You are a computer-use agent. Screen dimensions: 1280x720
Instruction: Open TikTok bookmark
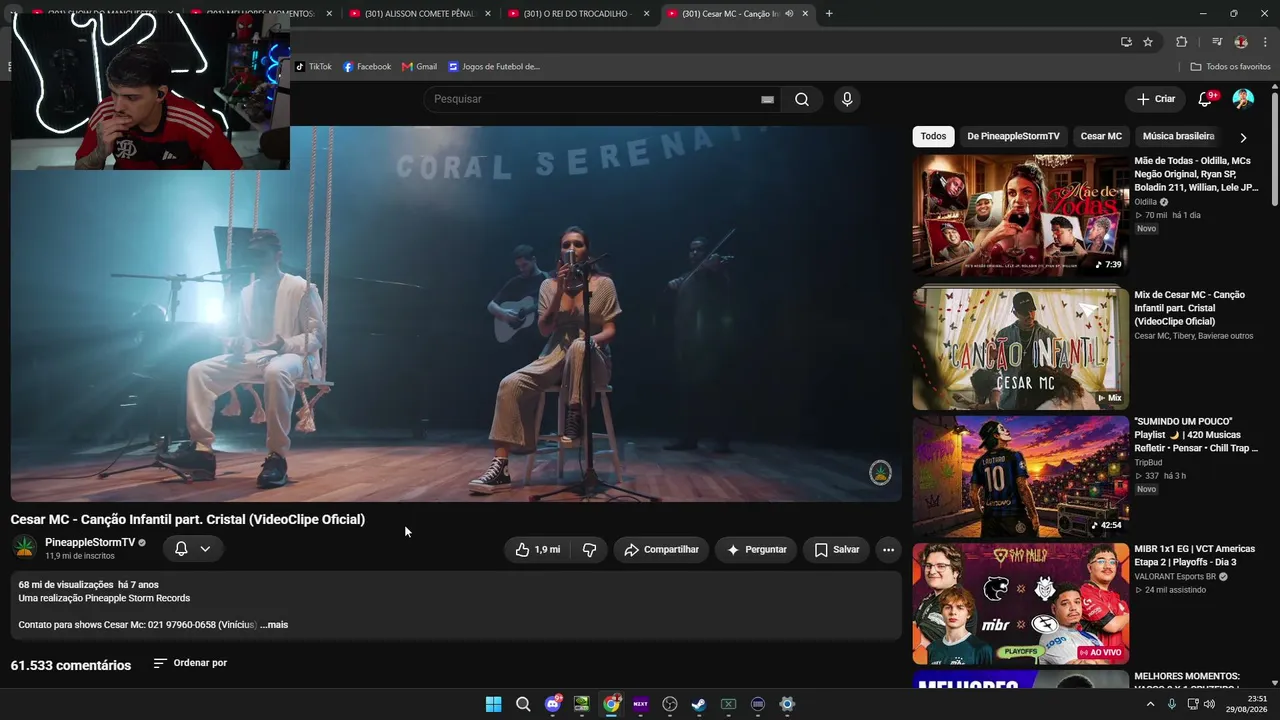click(x=313, y=67)
